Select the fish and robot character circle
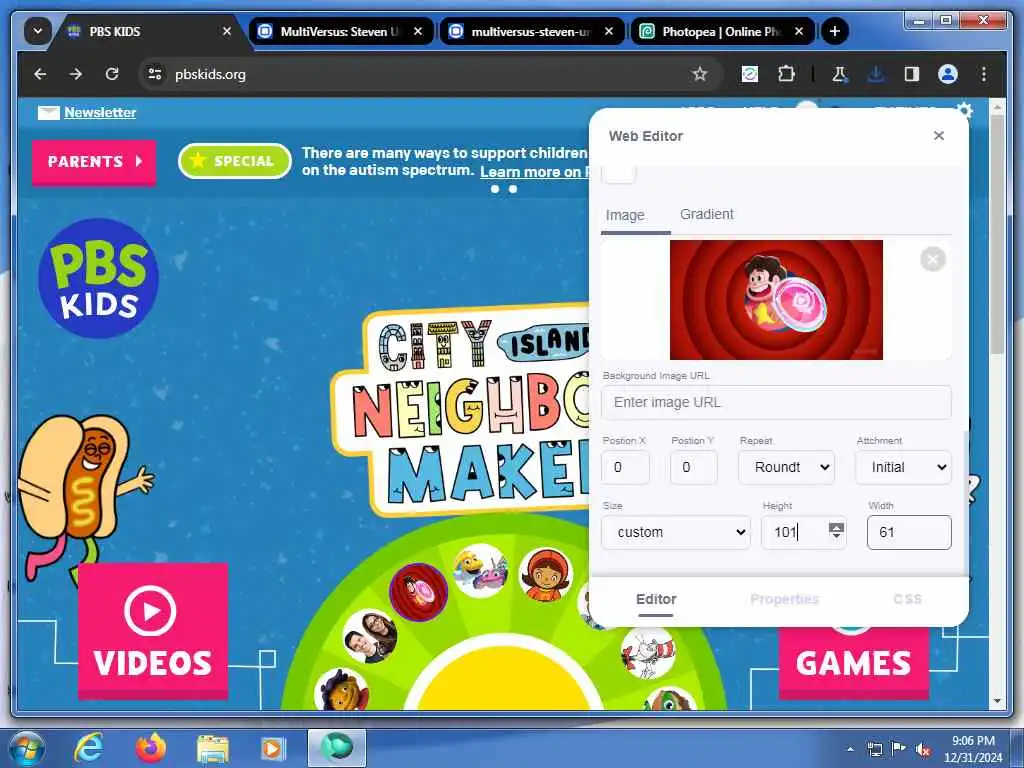The height and width of the screenshot is (768, 1024). [x=481, y=570]
